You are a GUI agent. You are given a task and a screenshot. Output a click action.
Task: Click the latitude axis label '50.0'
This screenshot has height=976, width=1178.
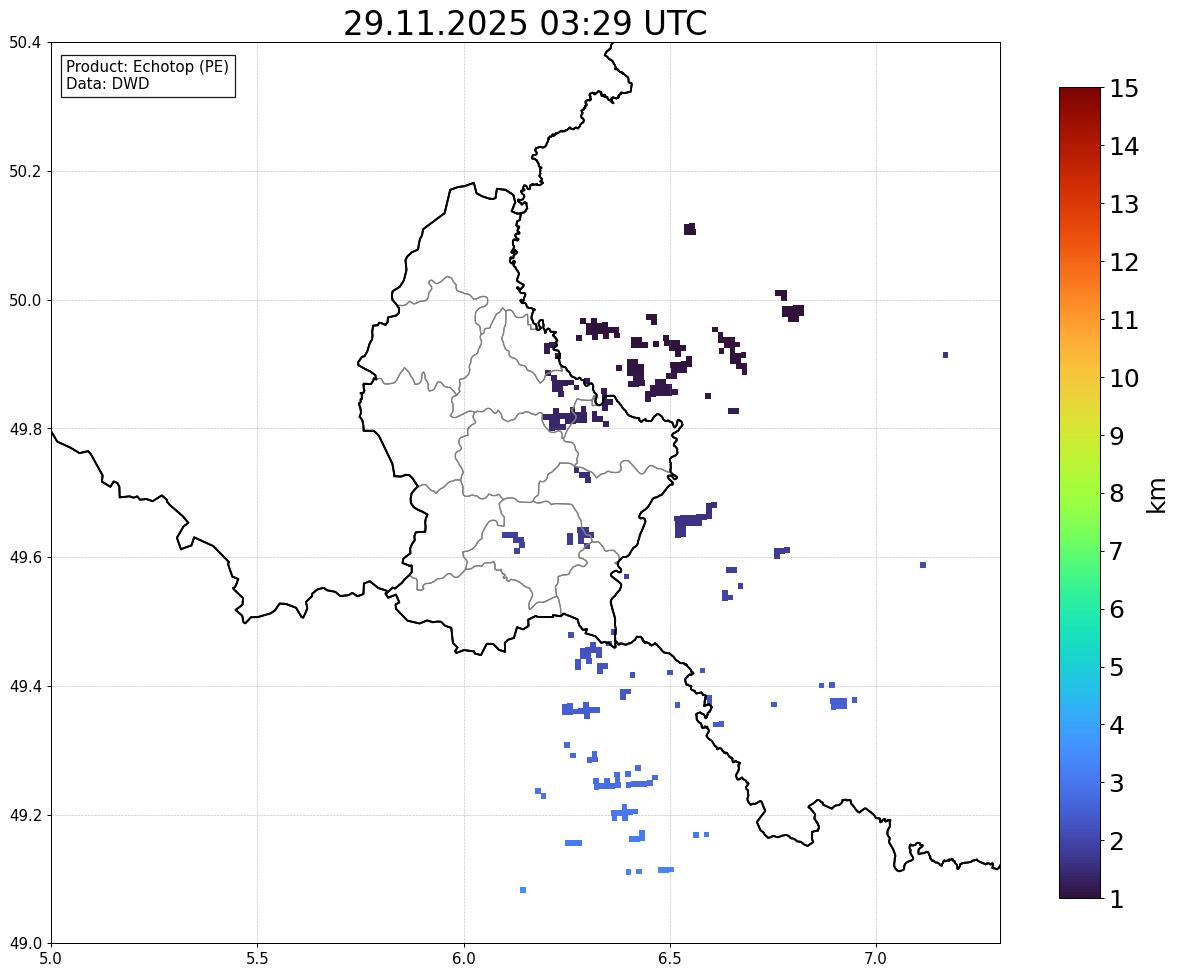coord(25,301)
